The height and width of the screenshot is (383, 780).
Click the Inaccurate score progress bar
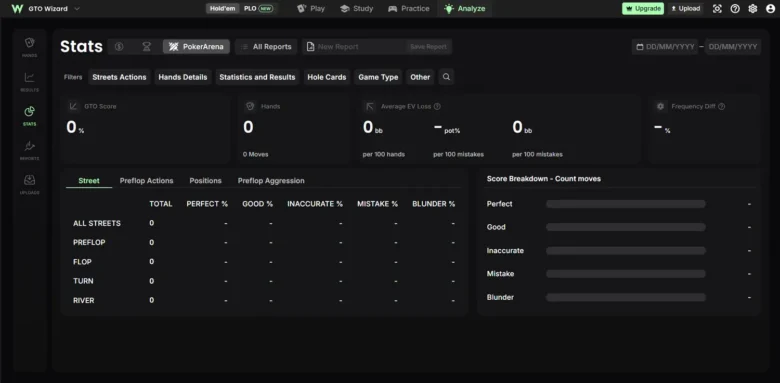(x=626, y=251)
